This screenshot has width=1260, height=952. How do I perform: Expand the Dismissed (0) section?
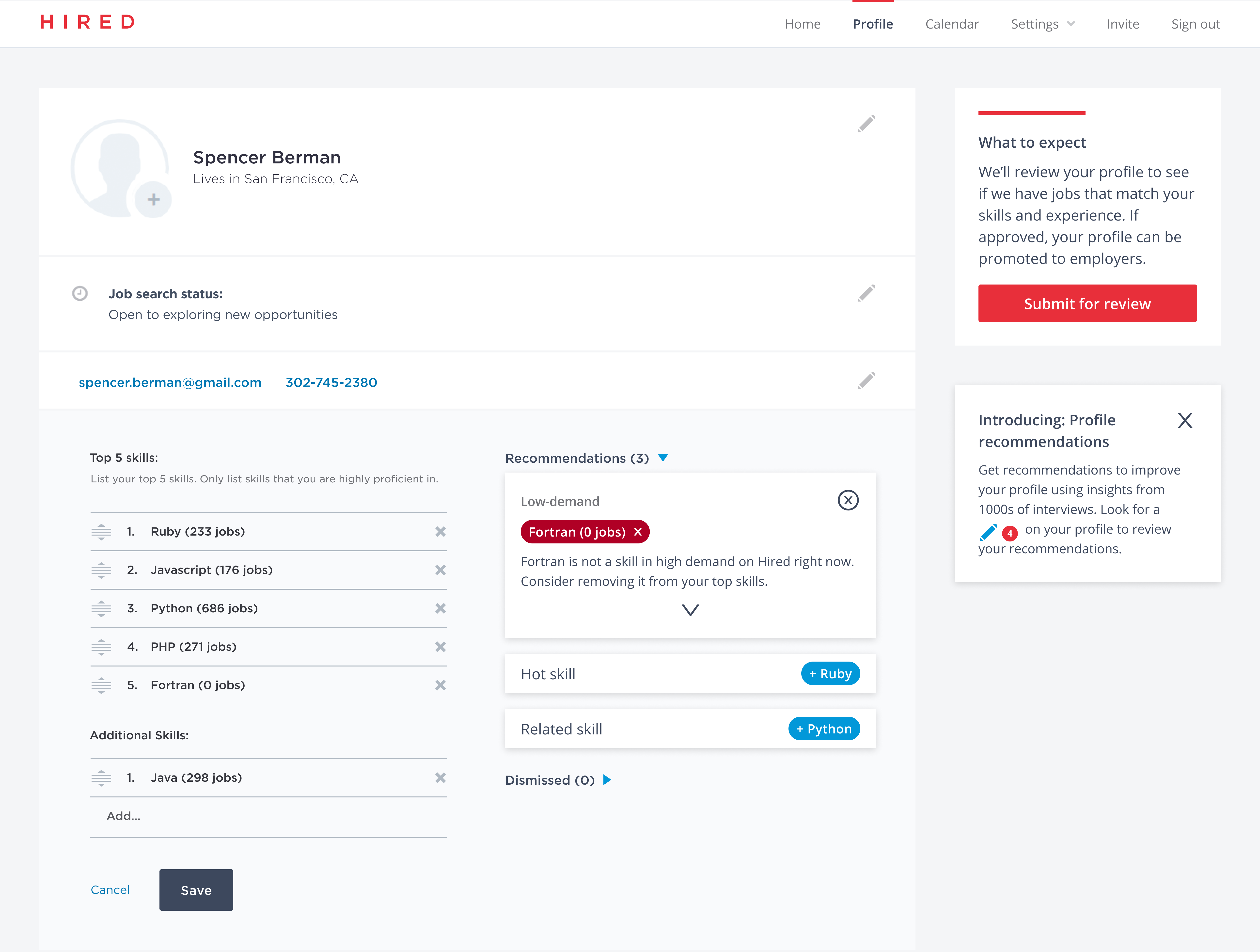click(x=607, y=779)
